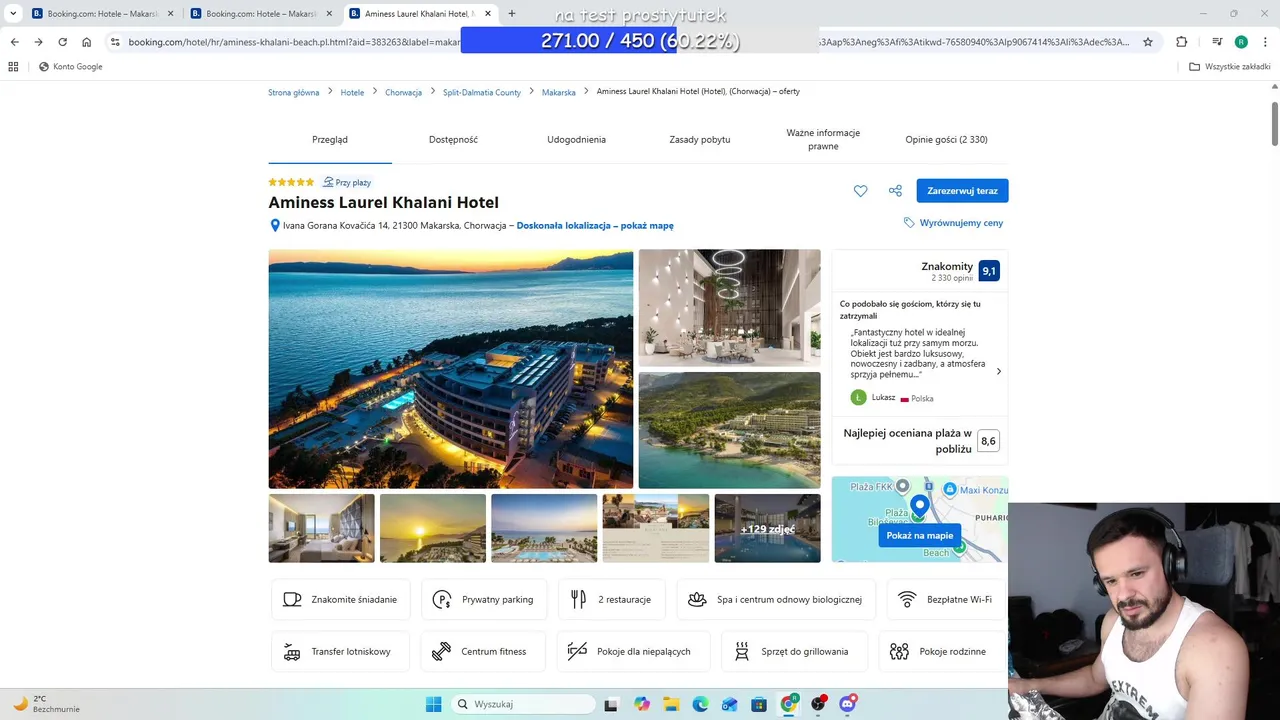Open OBS Studio from the taskbar
Screen dimensions: 1280x720
tap(818, 704)
